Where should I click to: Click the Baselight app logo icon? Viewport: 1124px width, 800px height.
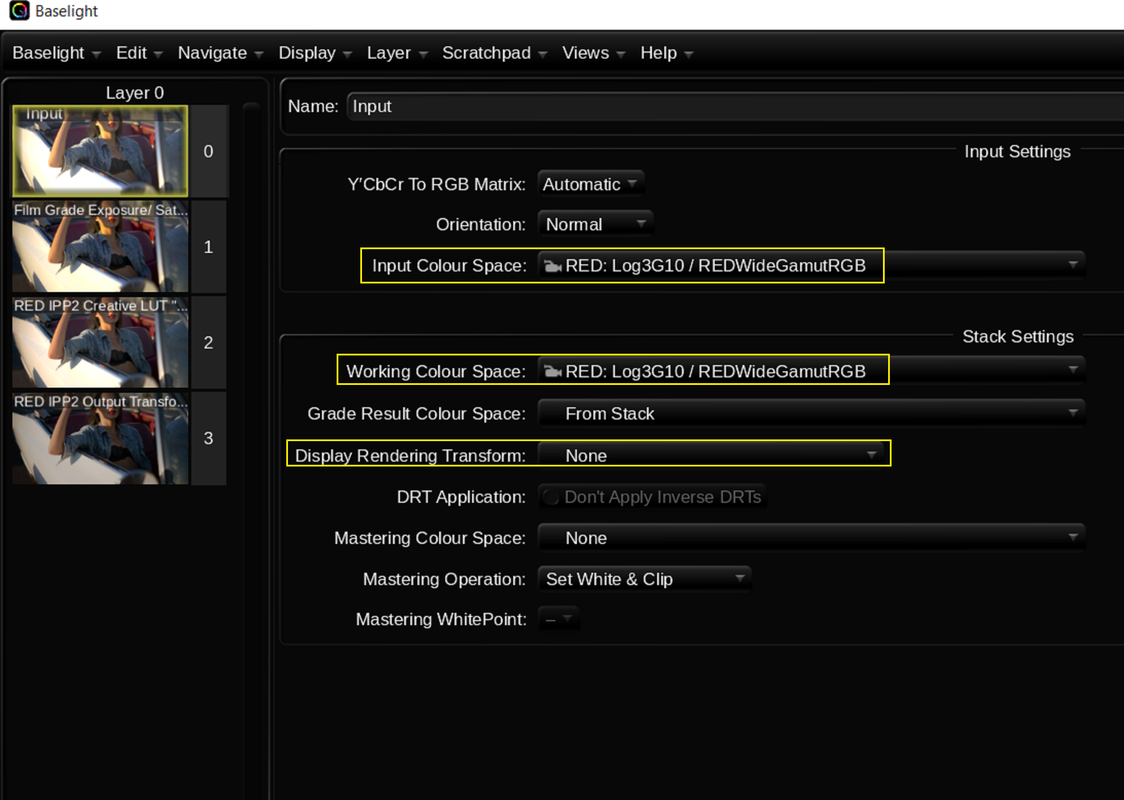[x=19, y=11]
